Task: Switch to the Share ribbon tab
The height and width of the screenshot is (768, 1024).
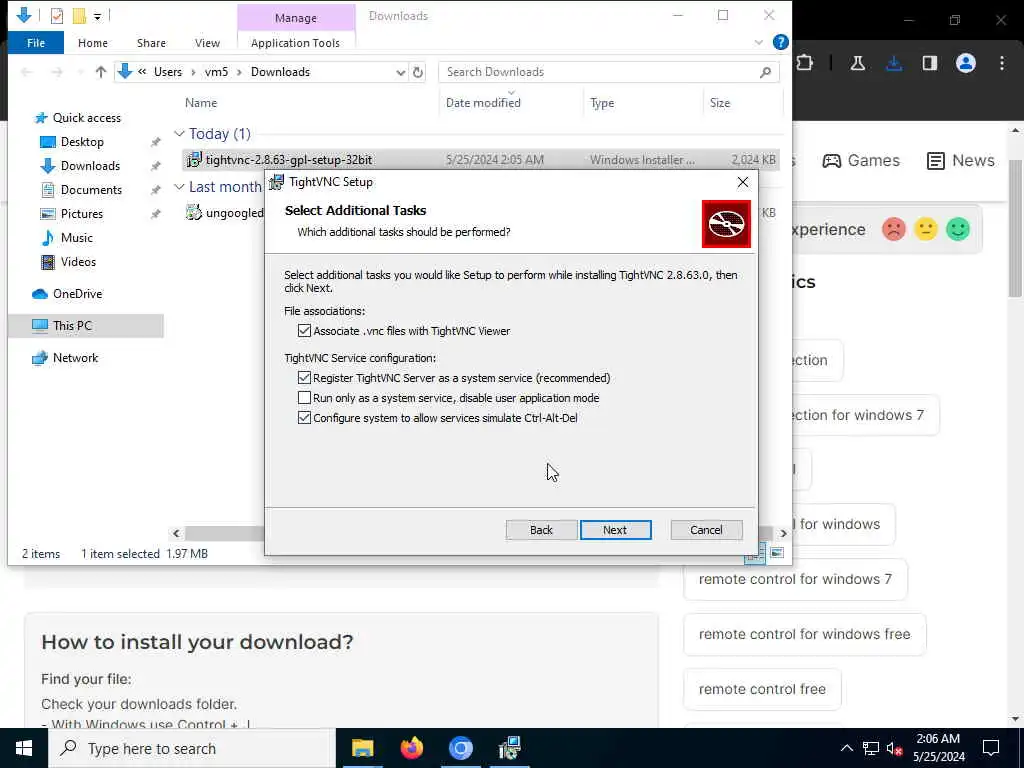Action: click(152, 43)
